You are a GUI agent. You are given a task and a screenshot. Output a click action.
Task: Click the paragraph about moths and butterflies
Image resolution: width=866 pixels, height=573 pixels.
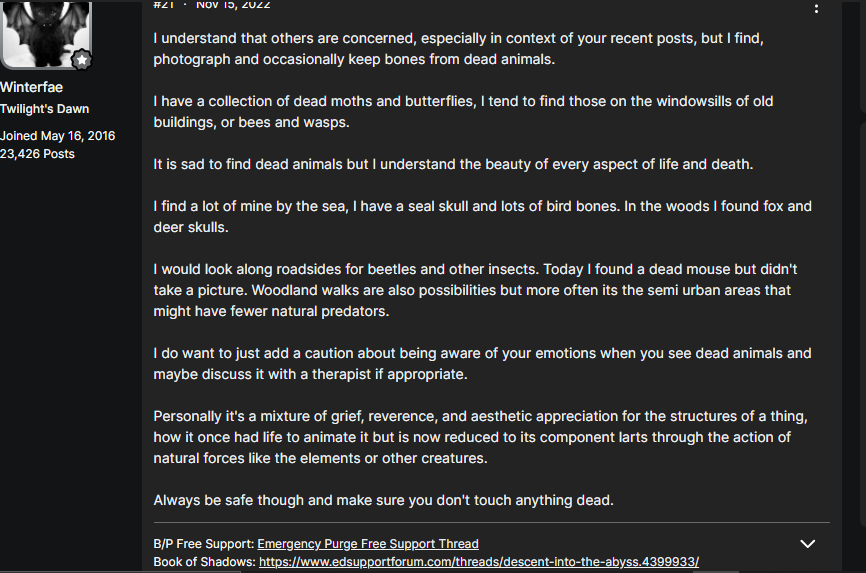(463, 112)
